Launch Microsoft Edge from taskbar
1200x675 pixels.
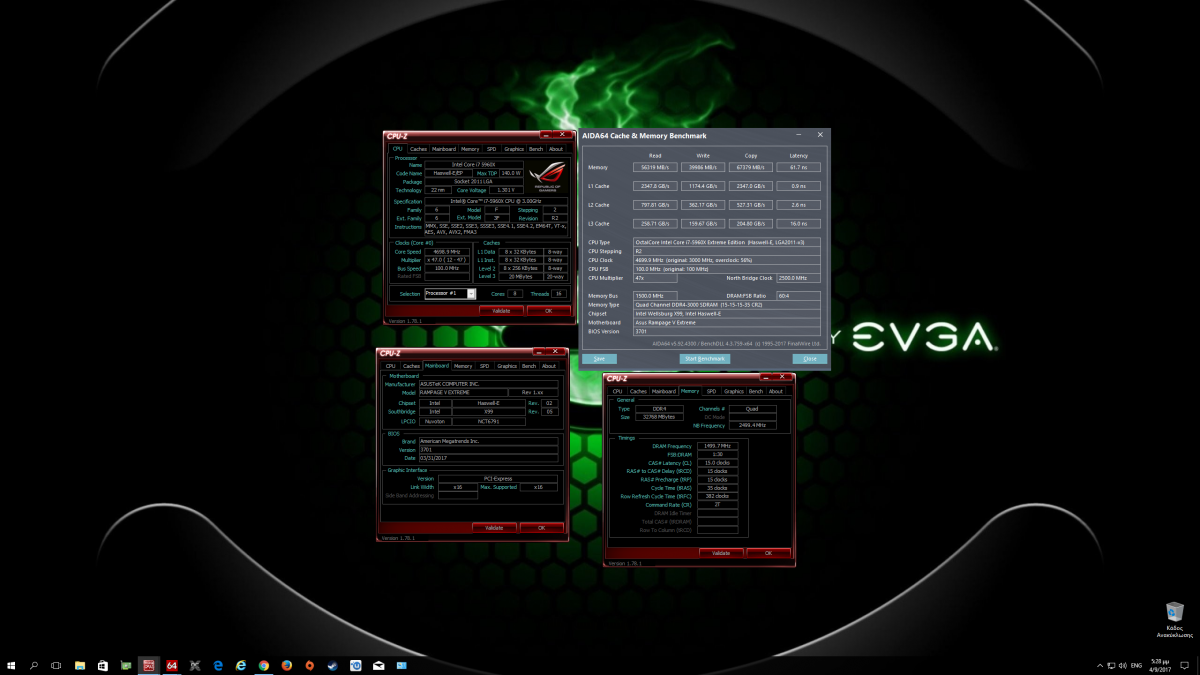(x=218, y=665)
